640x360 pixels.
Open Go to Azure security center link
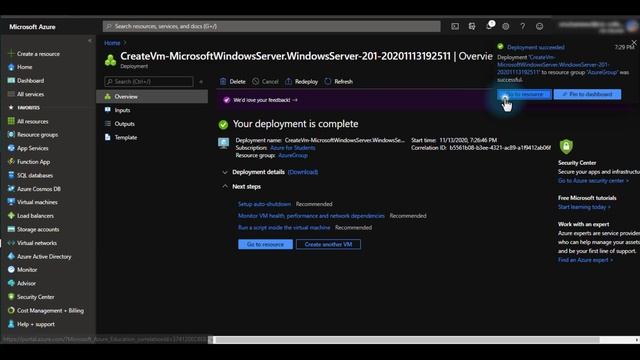pyautogui.click(x=593, y=180)
